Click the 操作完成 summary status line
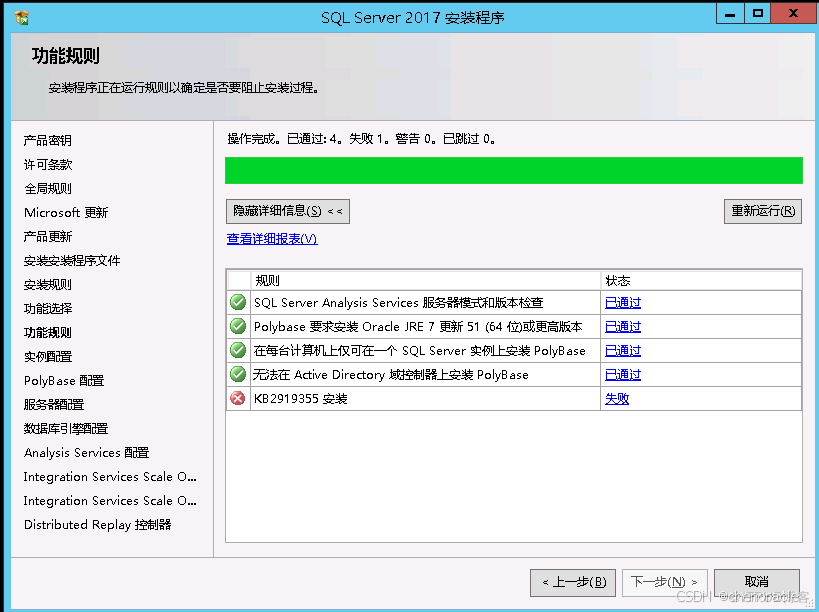The image size is (819, 612). [x=361, y=139]
